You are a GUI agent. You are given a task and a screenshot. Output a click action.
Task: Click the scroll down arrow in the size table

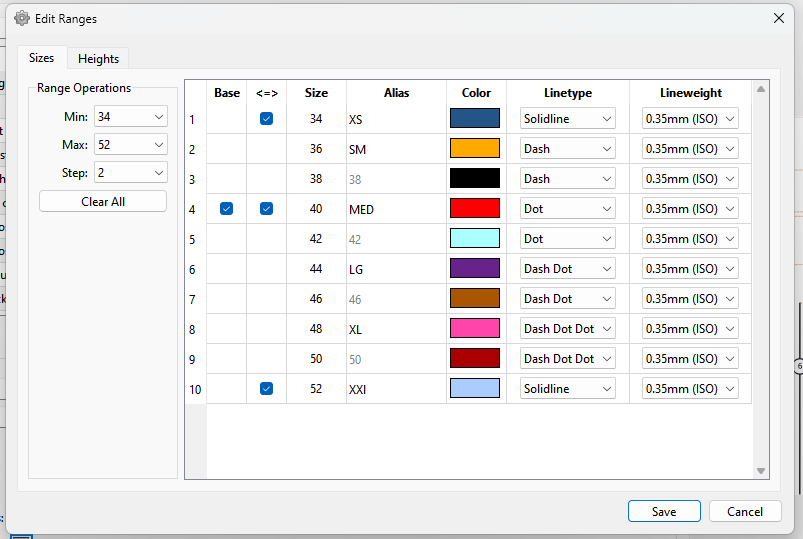(x=760, y=471)
